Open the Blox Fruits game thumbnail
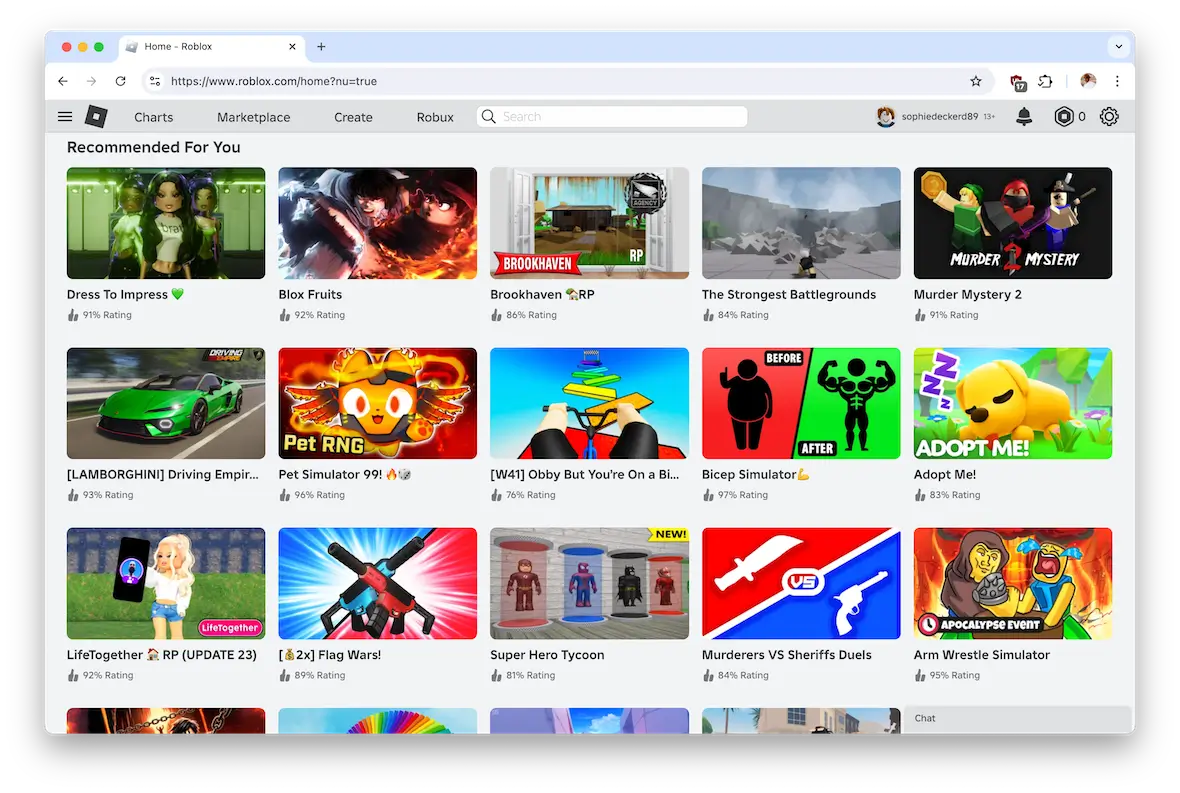This screenshot has height=793, width=1180. [x=377, y=223]
